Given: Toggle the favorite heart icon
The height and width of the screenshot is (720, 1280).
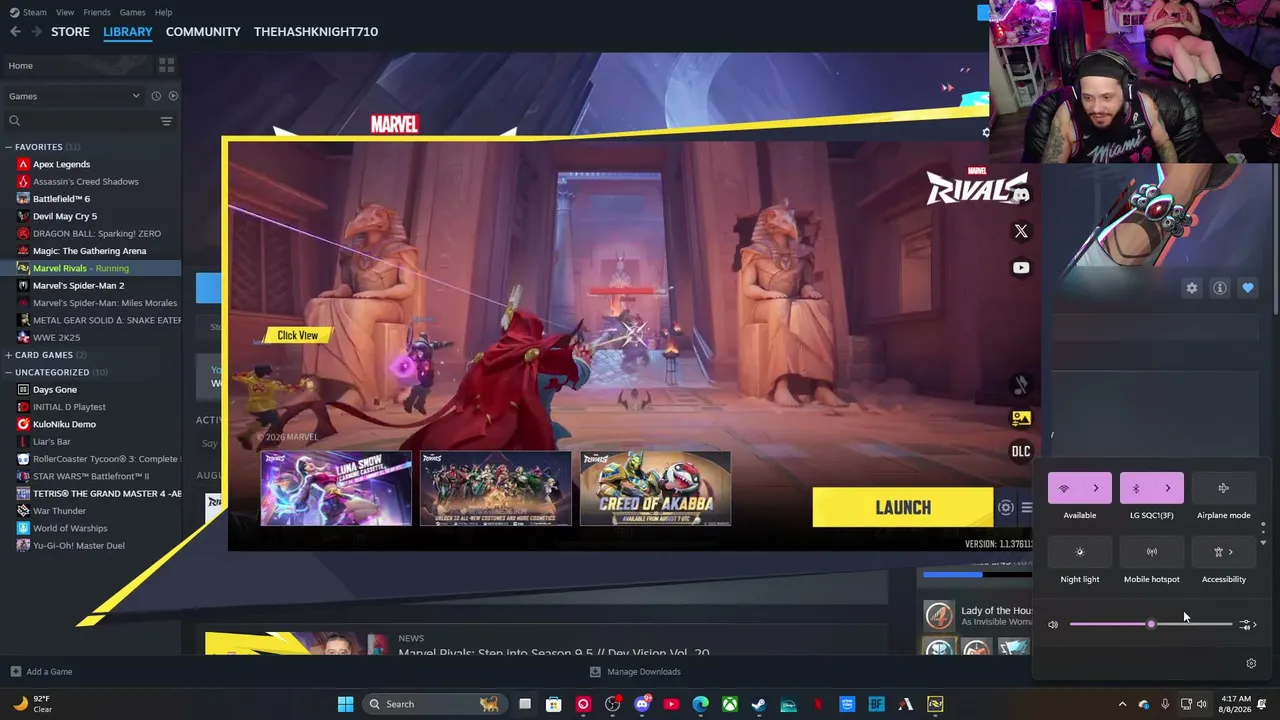Looking at the screenshot, I should (x=1248, y=288).
